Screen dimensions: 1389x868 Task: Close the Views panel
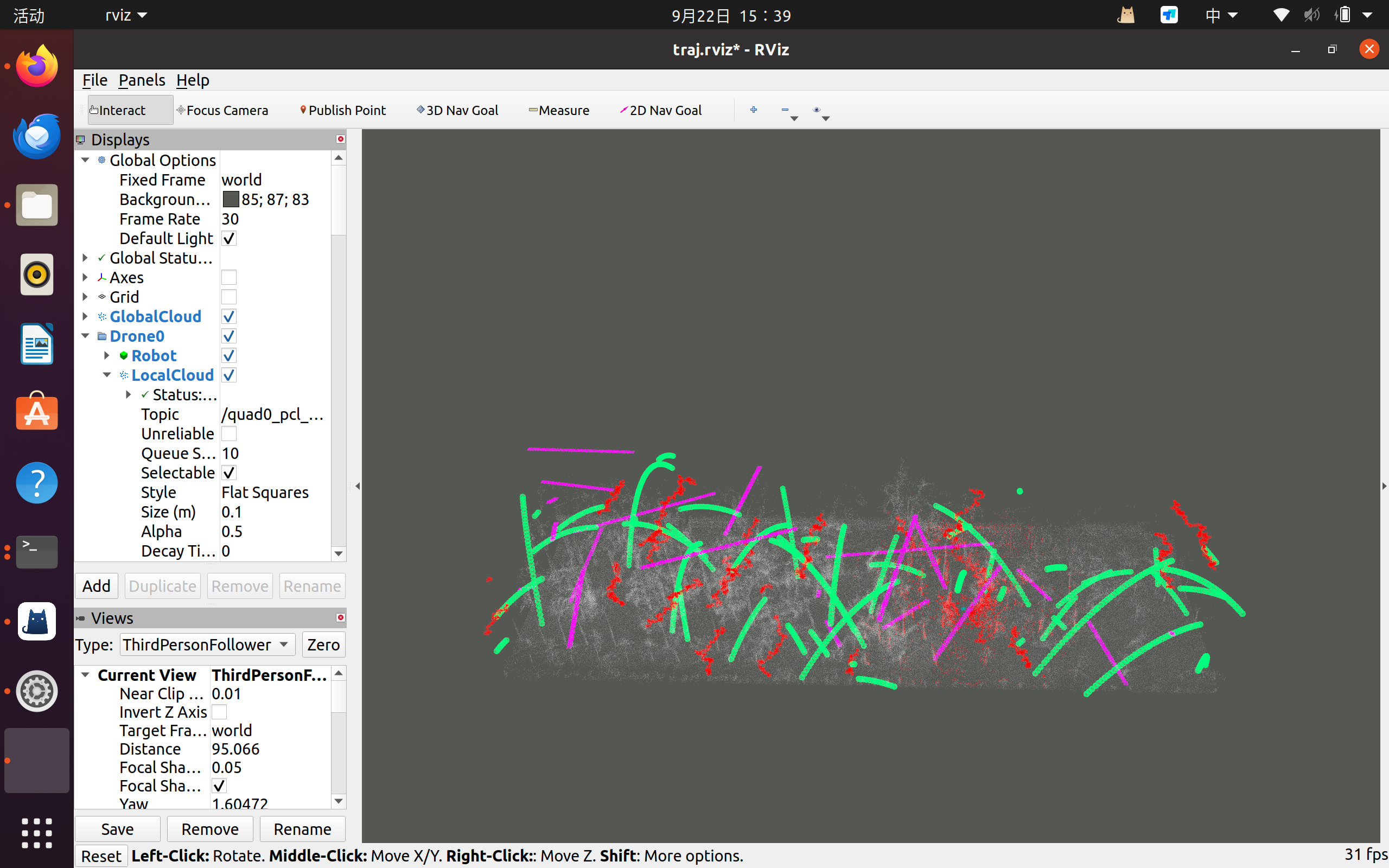(340, 618)
